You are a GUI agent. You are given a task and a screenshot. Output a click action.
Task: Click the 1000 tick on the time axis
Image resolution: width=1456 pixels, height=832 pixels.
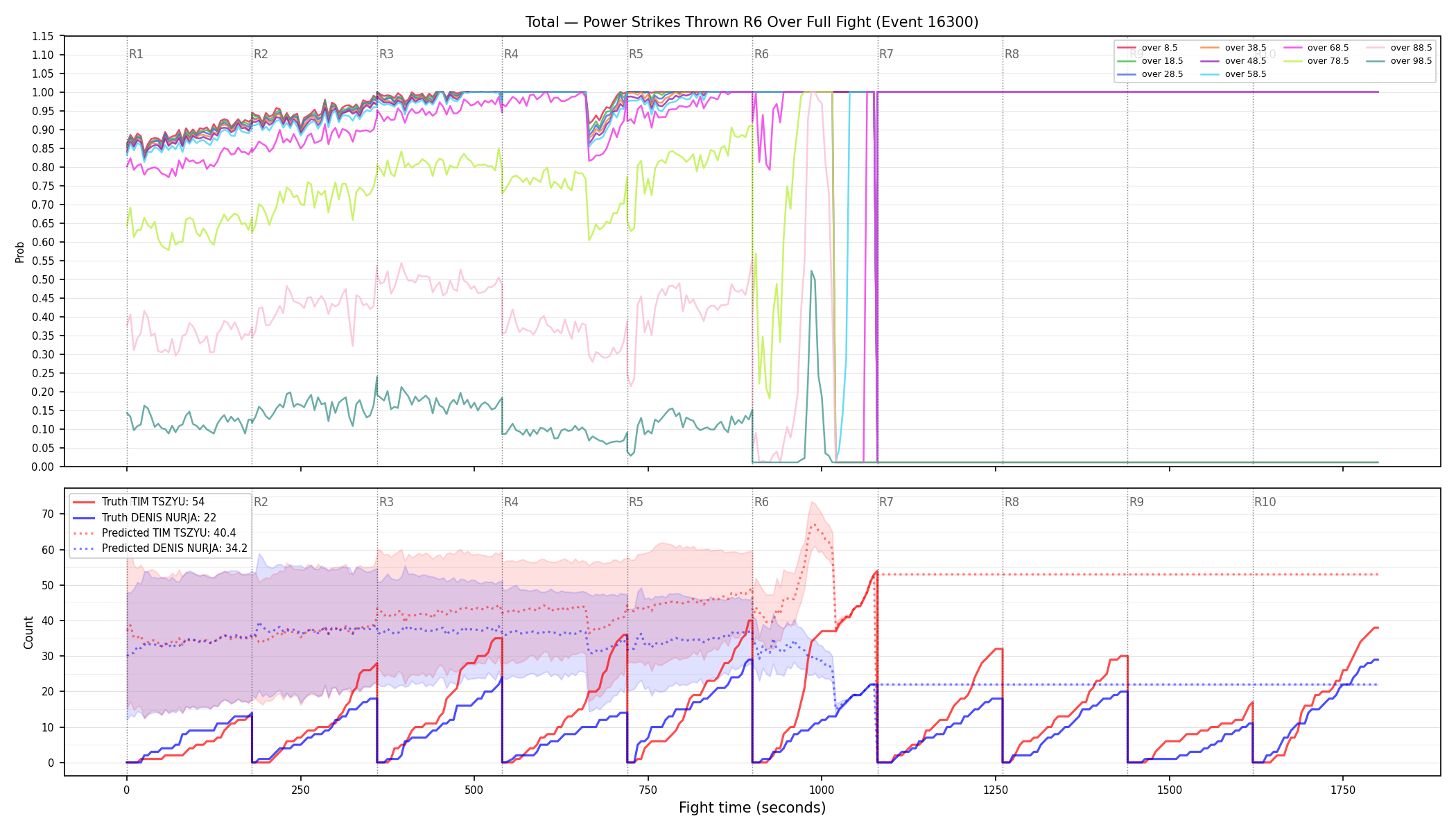coord(822,790)
